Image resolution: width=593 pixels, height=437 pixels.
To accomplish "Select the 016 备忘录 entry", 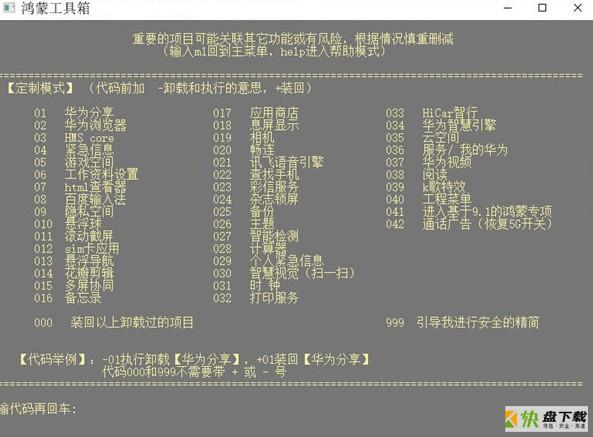I will click(68, 298).
